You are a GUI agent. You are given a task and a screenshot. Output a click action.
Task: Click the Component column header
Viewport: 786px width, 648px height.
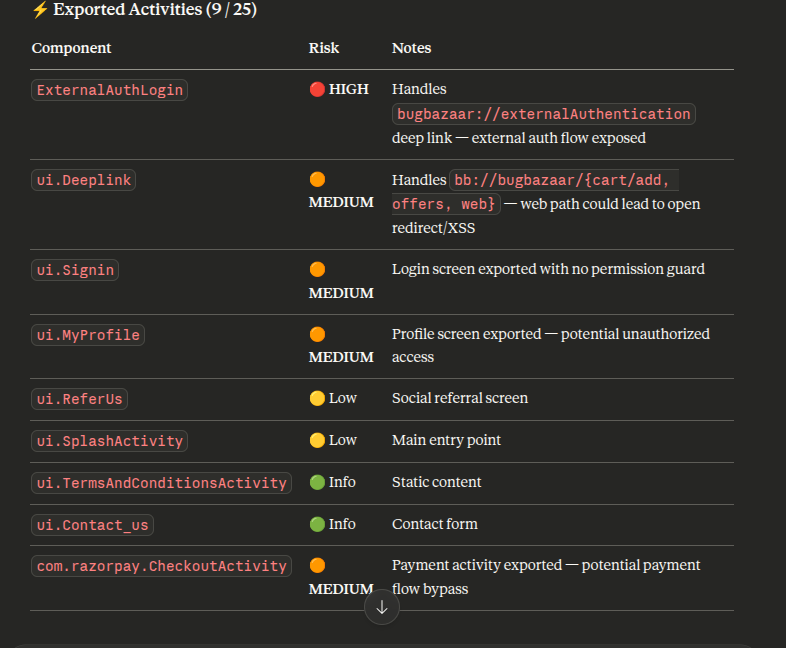[x=72, y=48]
